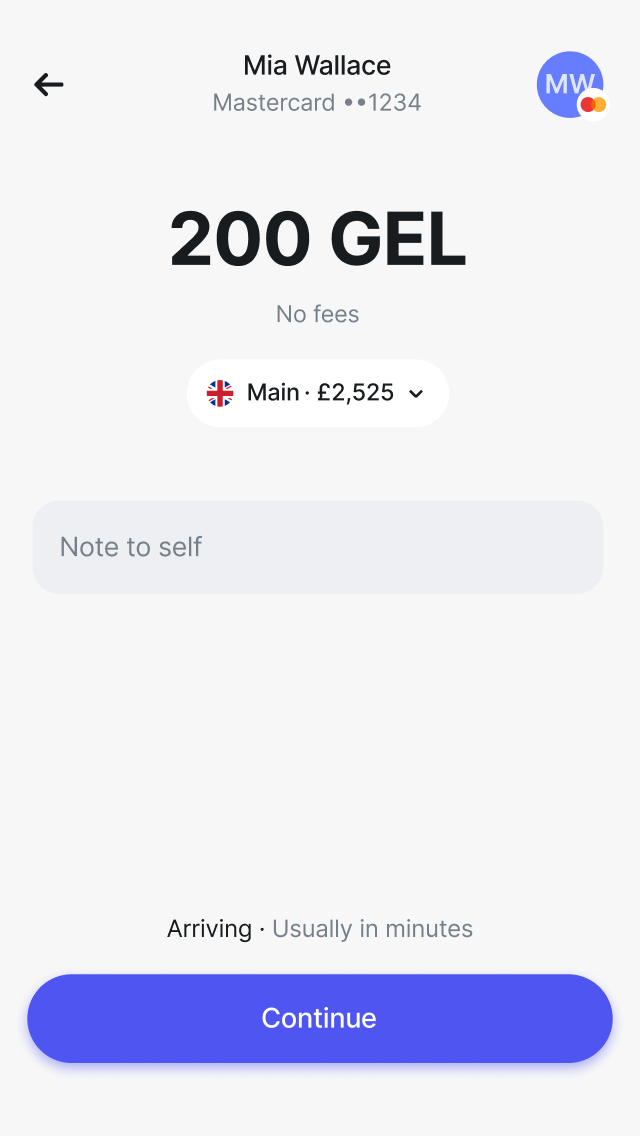Tap the orange circle of the Mastercard badge
This screenshot has width=640, height=1136.
pyautogui.click(x=600, y=104)
